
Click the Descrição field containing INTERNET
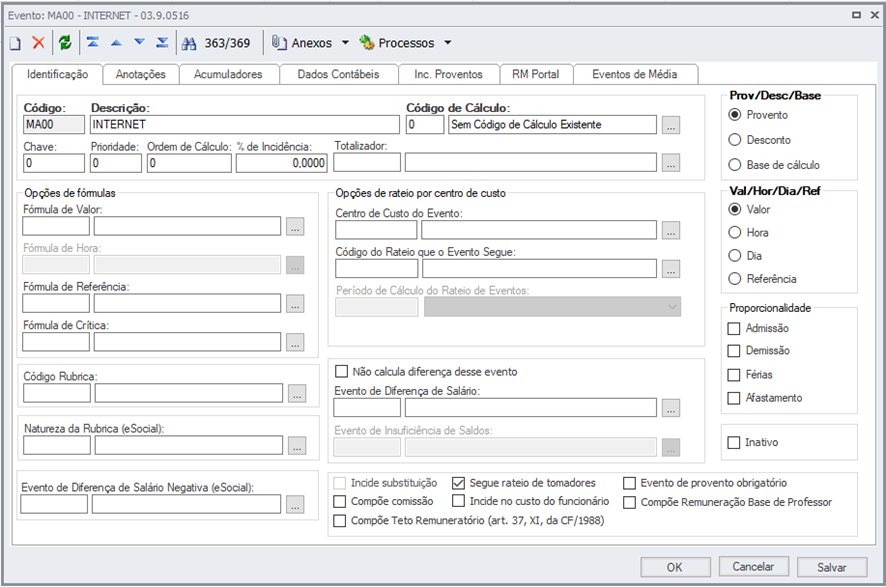pyautogui.click(x=245, y=124)
